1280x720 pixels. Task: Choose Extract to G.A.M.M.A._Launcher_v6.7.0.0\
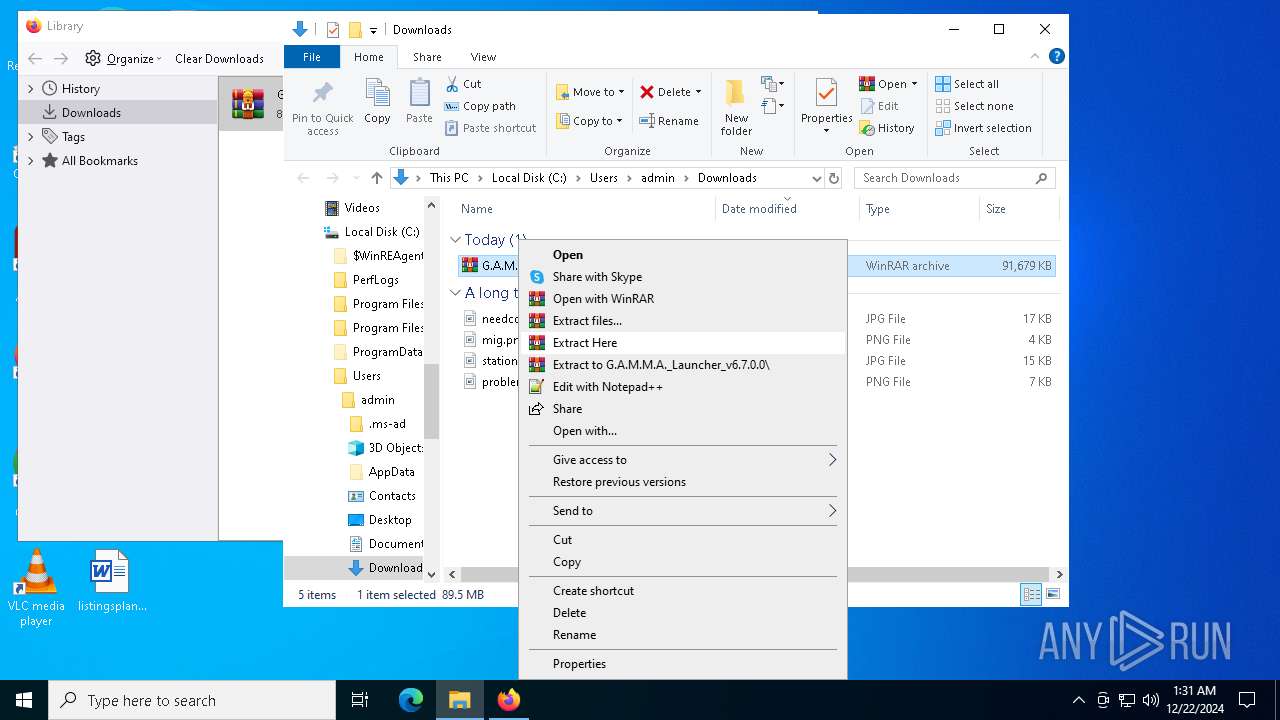[682, 365]
